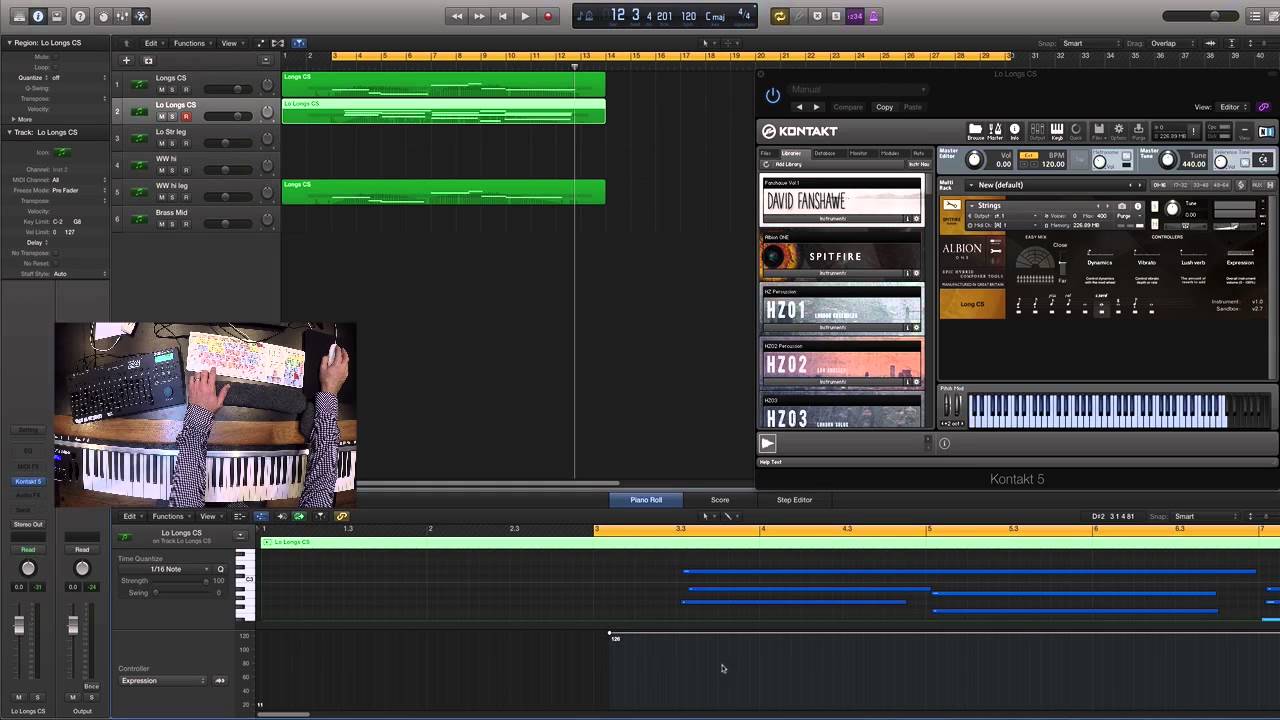
Task: Mute the Longs CS track
Action: (x=161, y=89)
